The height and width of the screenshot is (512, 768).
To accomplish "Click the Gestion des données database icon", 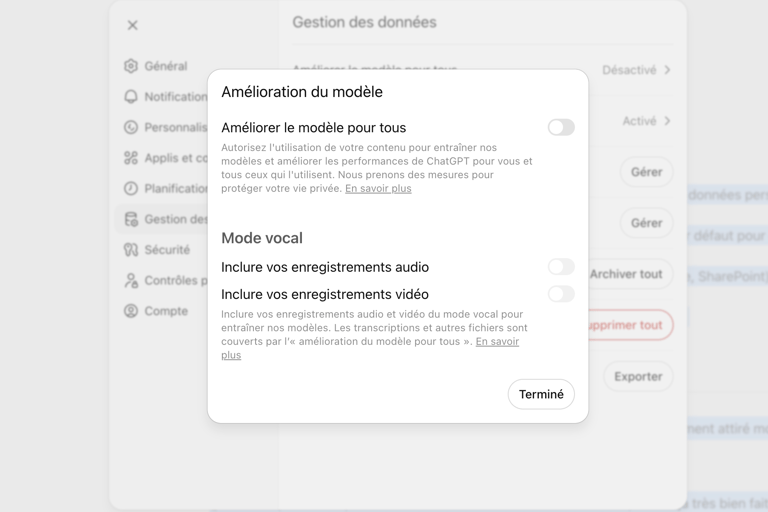I will point(131,219).
